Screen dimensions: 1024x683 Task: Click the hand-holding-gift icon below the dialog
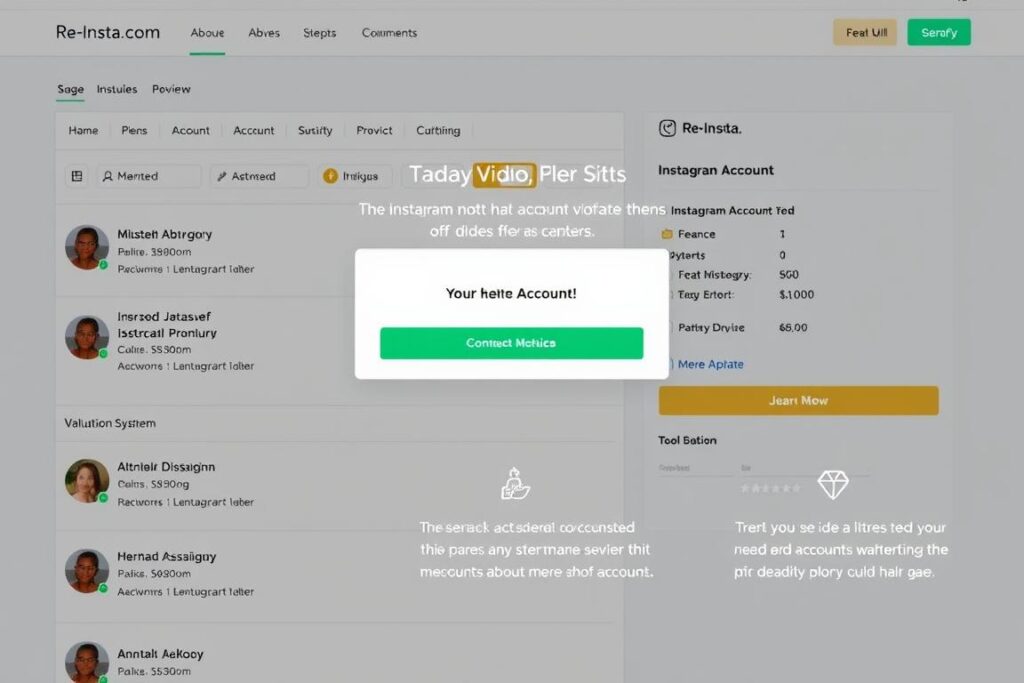click(x=515, y=484)
